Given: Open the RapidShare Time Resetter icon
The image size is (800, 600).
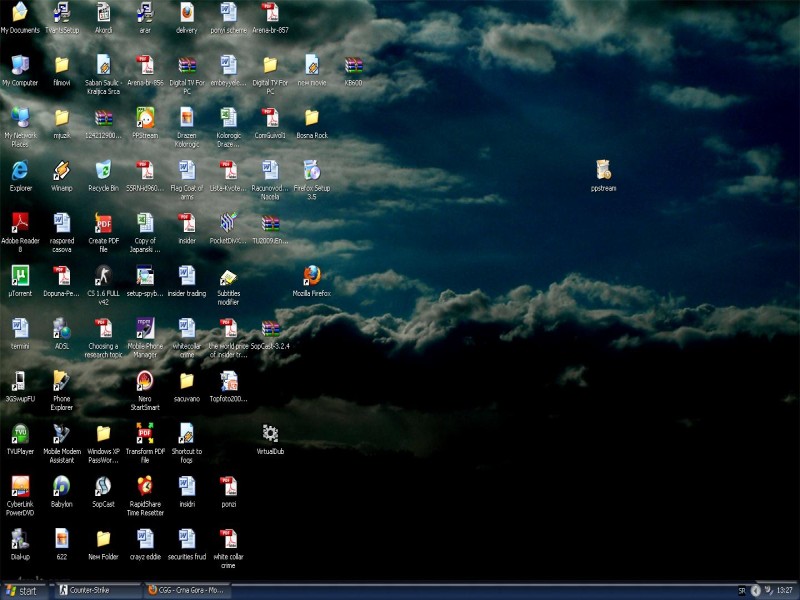Looking at the screenshot, I should [x=145, y=486].
